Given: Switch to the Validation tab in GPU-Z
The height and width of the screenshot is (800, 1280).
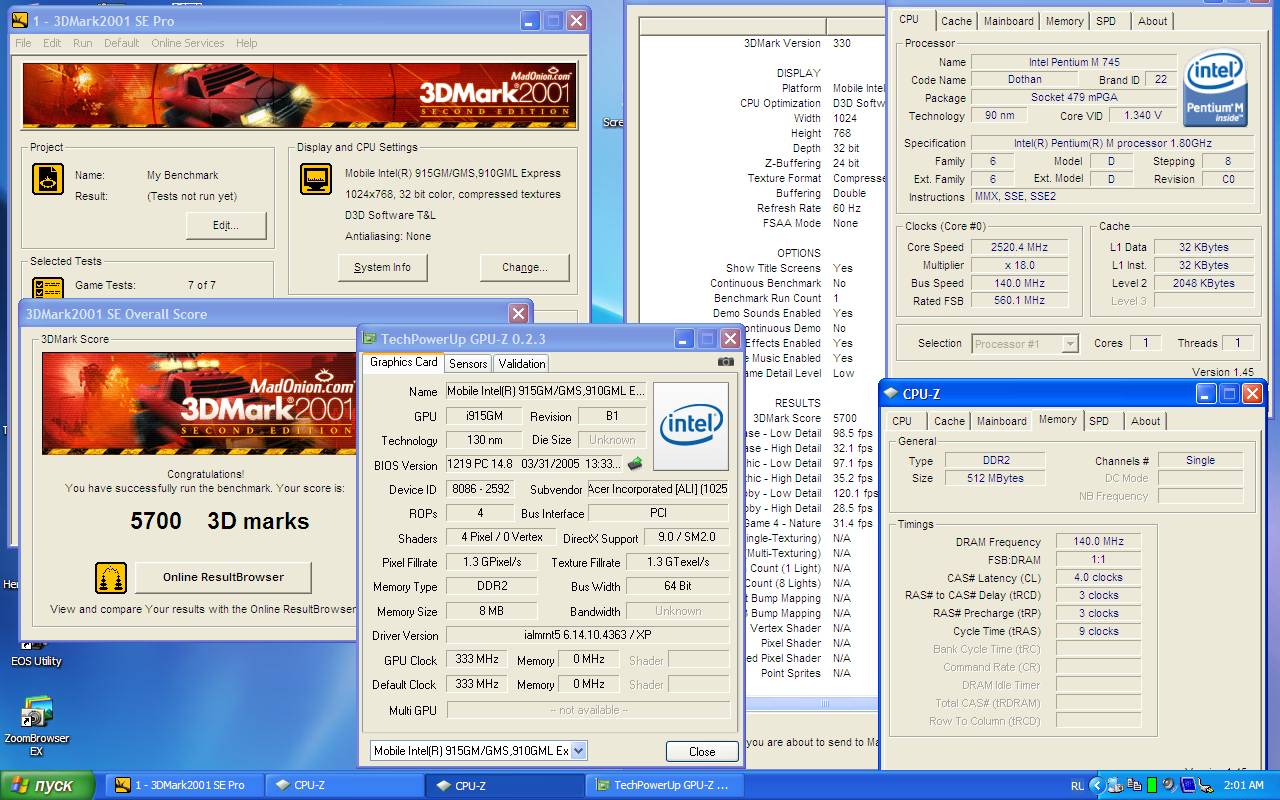Looking at the screenshot, I should point(522,364).
